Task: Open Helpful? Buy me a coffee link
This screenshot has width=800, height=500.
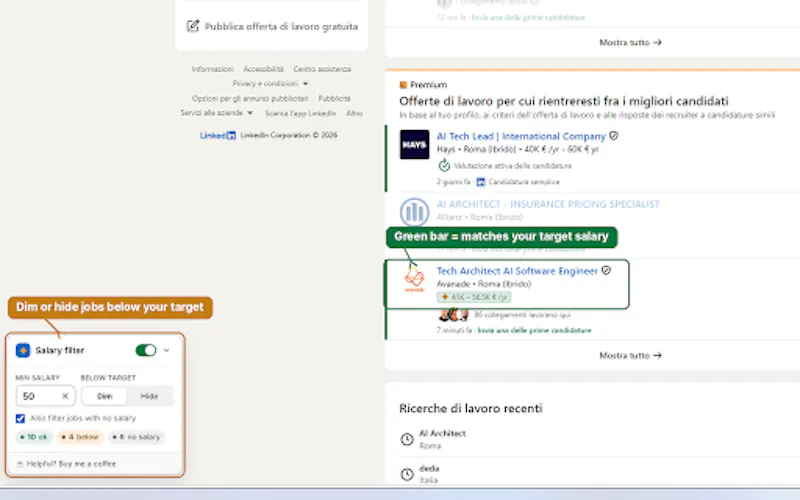Action: tap(66, 464)
